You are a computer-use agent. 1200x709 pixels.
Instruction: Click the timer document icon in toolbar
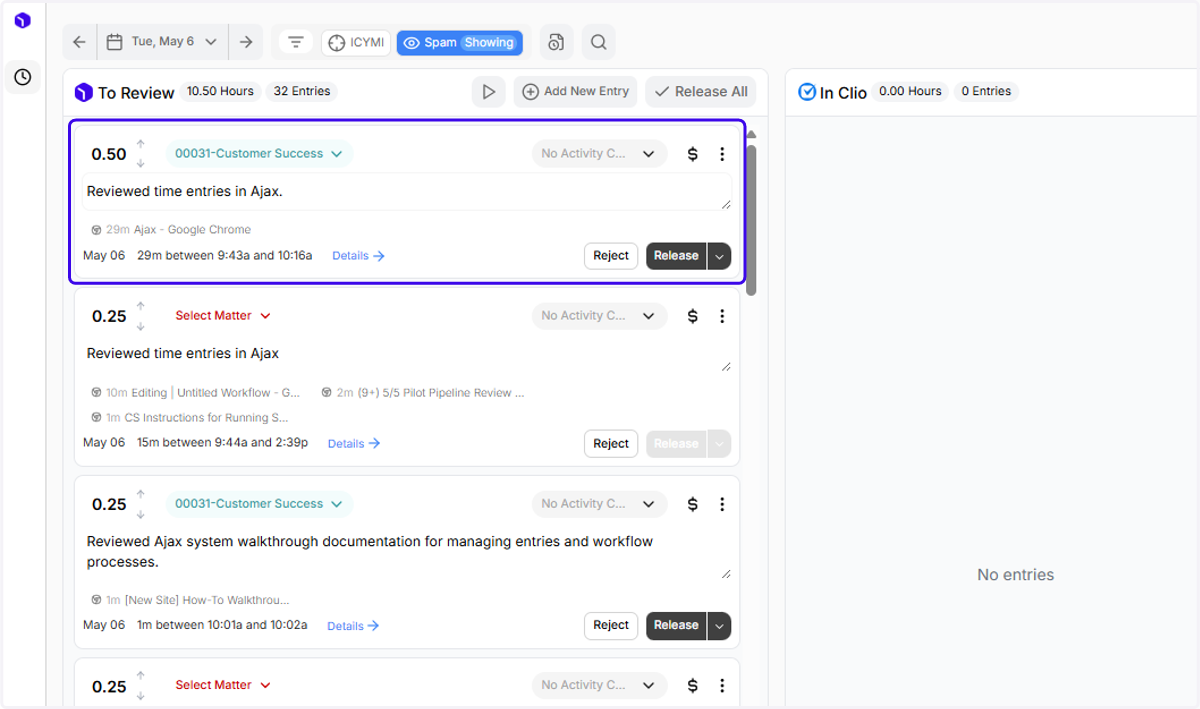point(557,42)
